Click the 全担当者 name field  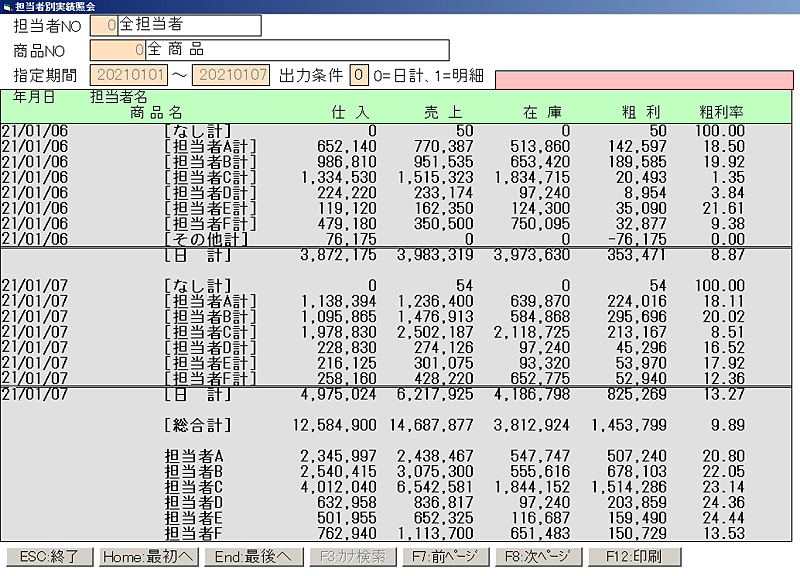(189, 25)
